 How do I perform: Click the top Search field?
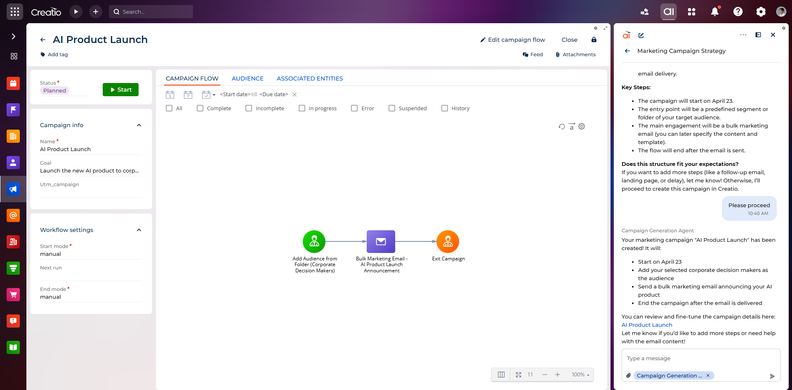coord(151,12)
